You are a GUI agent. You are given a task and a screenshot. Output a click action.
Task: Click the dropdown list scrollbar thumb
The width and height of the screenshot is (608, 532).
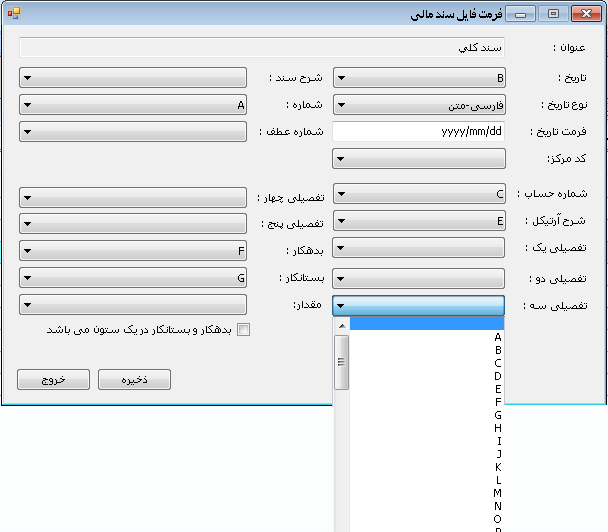[x=342, y=362]
